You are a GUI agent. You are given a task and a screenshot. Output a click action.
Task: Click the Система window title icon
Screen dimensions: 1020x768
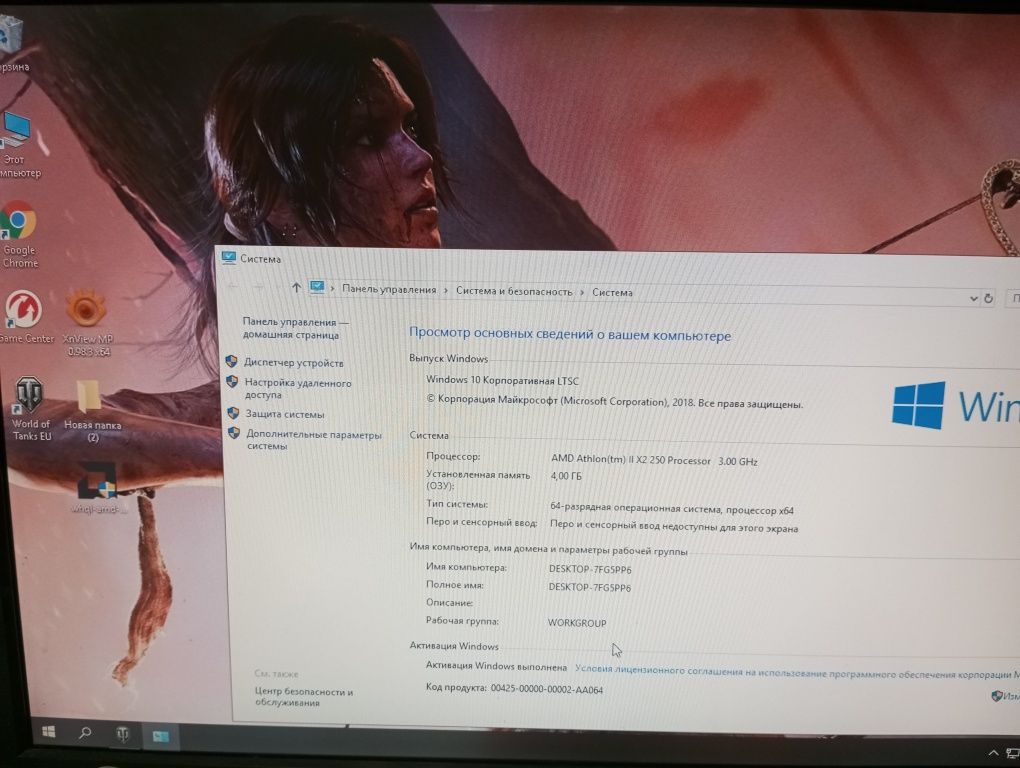228,257
